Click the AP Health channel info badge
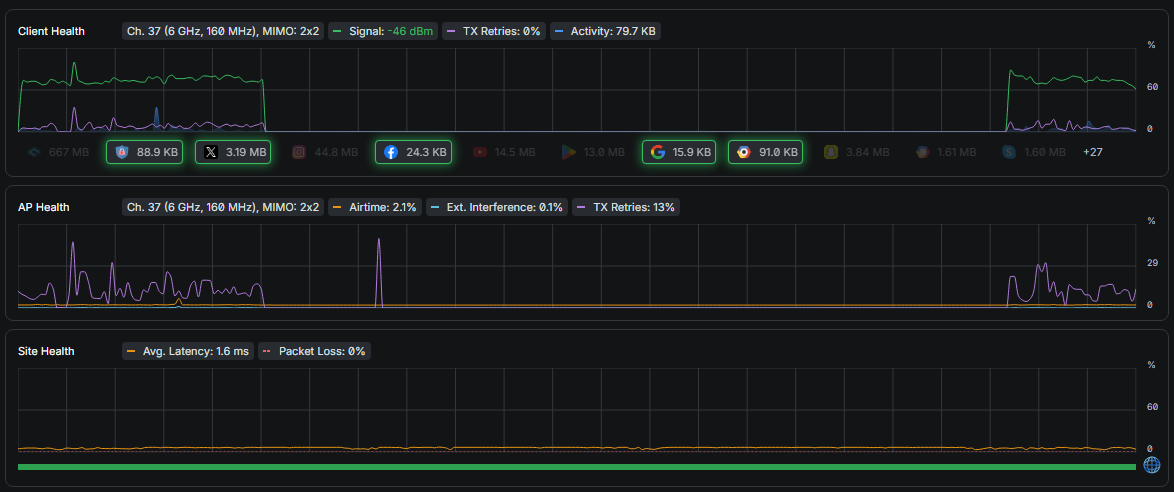 222,207
